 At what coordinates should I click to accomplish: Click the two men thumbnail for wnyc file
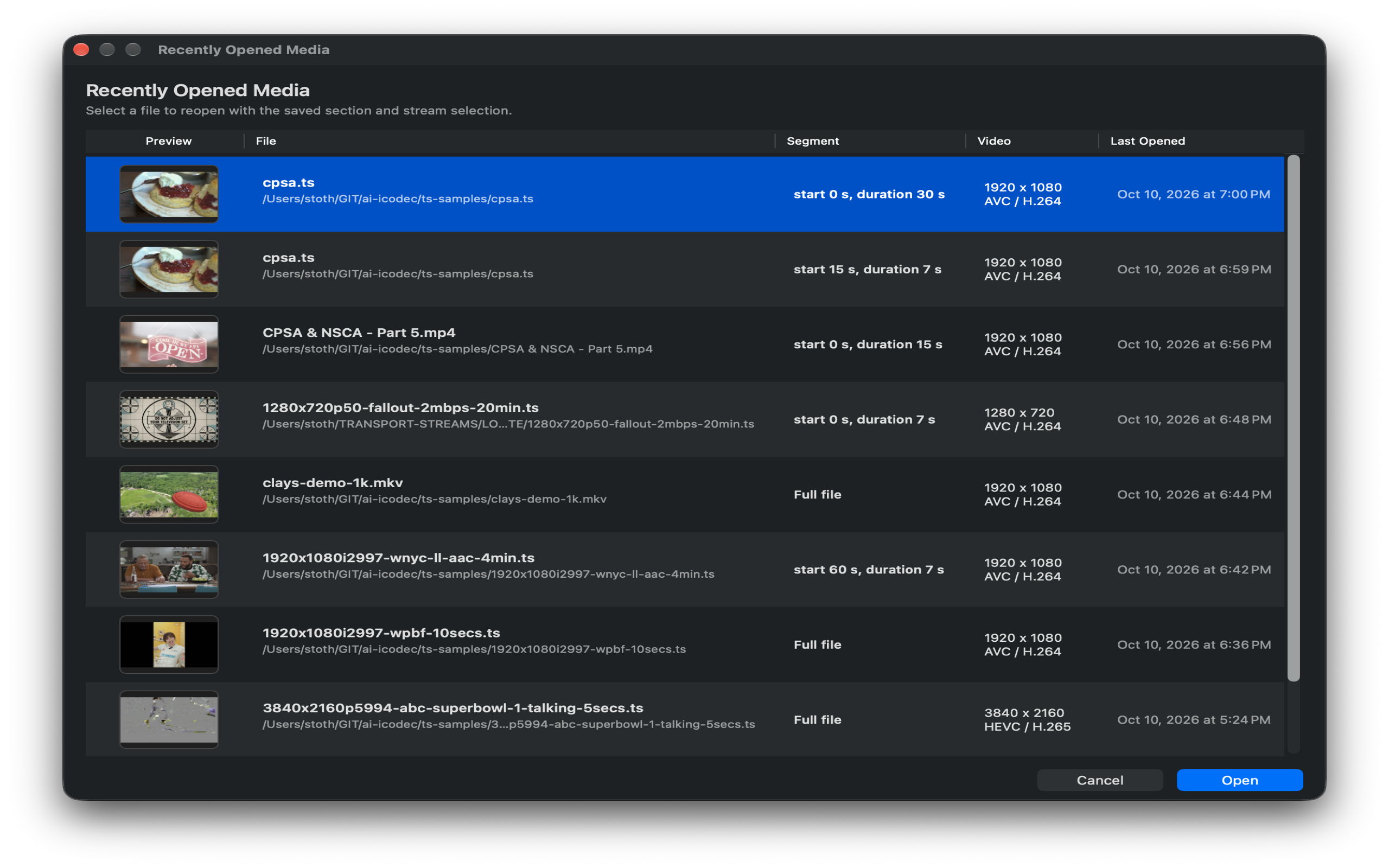tap(169, 570)
